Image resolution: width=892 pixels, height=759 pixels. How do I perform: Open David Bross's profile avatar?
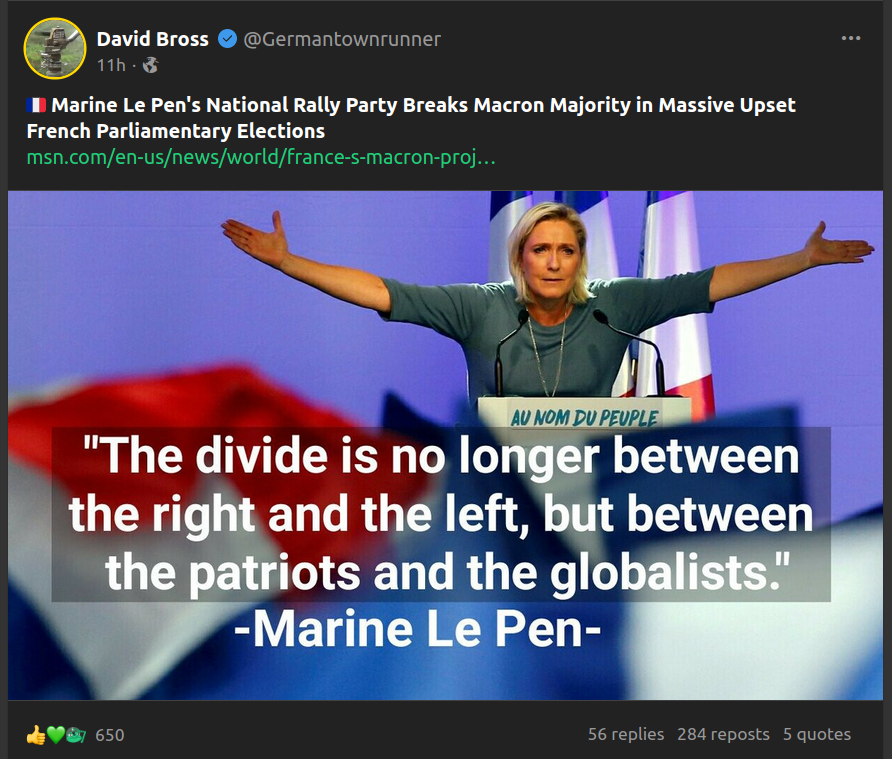[x=55, y=48]
